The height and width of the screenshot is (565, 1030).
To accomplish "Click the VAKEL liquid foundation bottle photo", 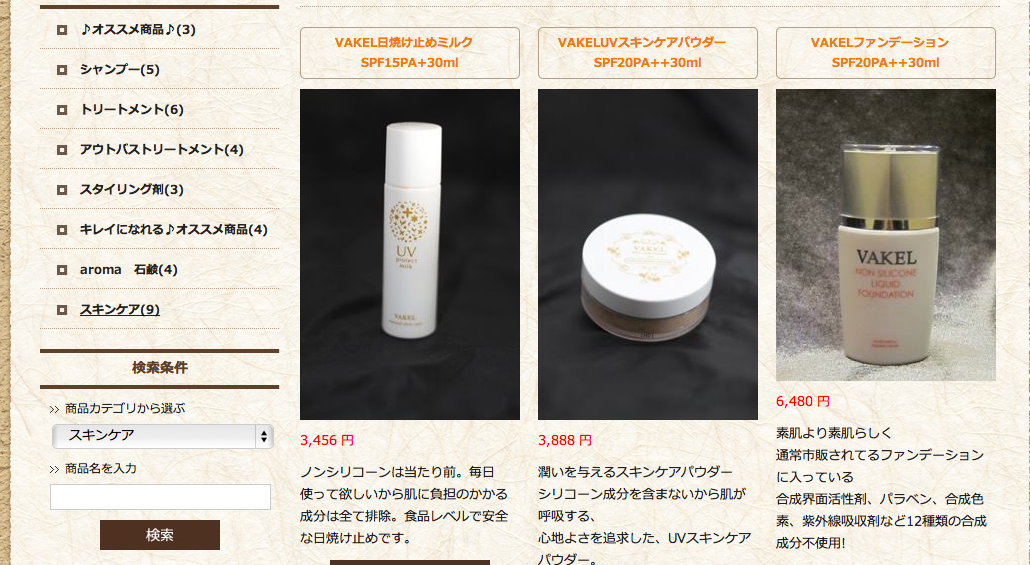I will pos(885,235).
